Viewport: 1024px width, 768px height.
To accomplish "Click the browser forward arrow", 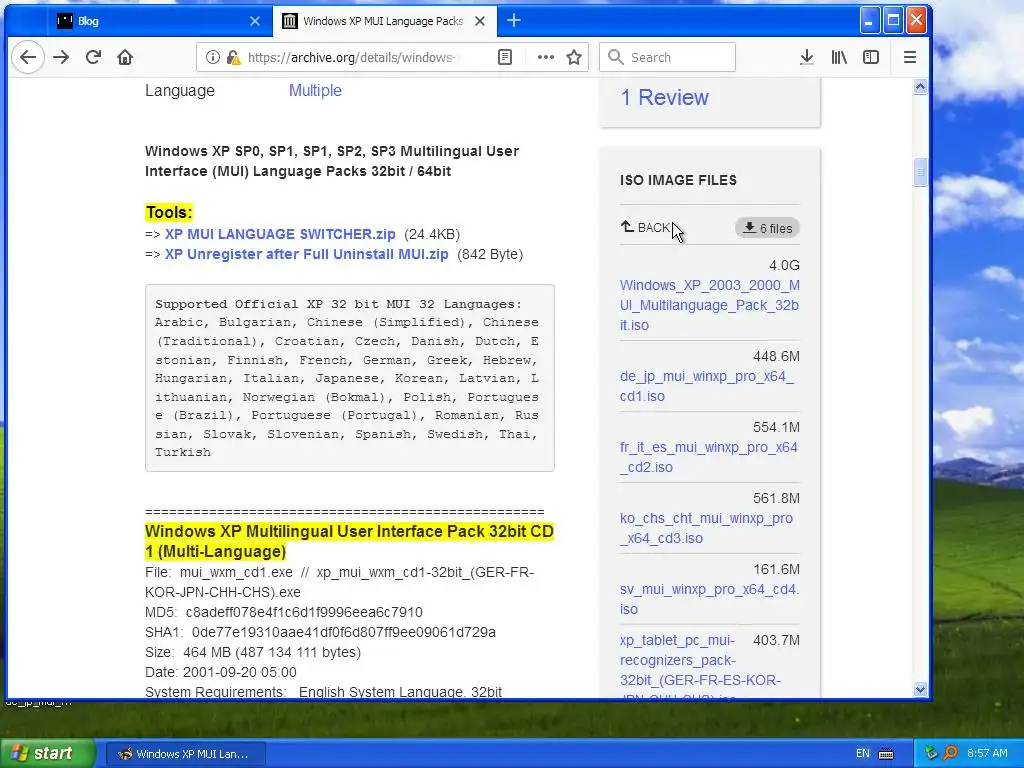I will [x=61, y=57].
